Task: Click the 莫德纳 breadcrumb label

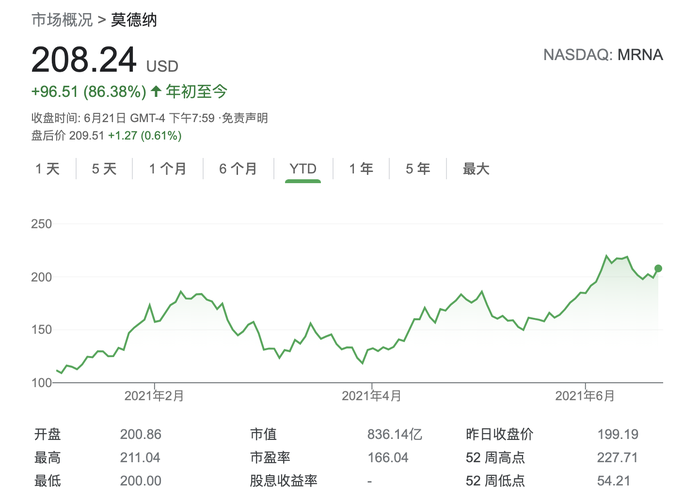Action: (x=134, y=20)
